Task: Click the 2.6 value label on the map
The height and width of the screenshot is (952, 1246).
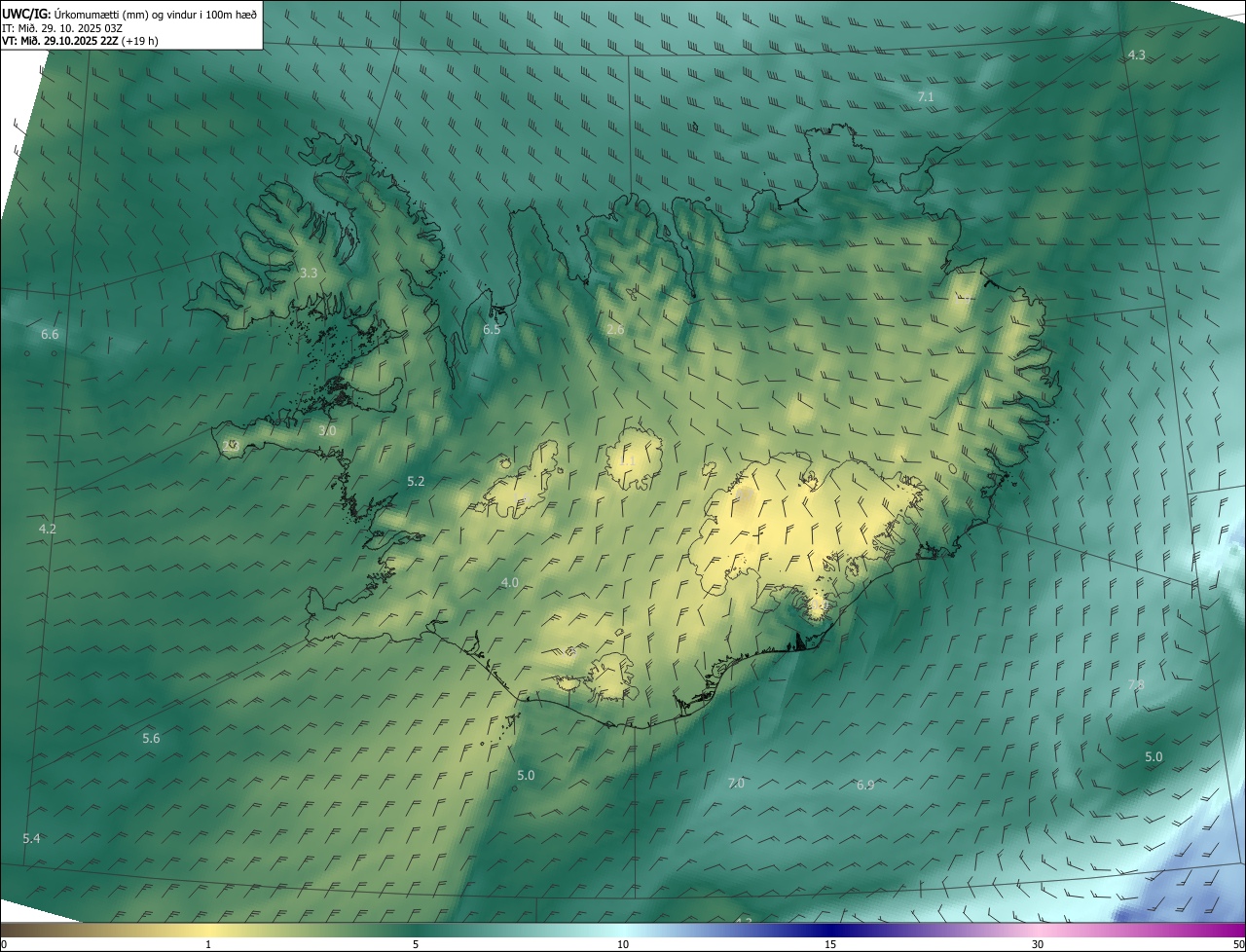Action: (x=615, y=330)
